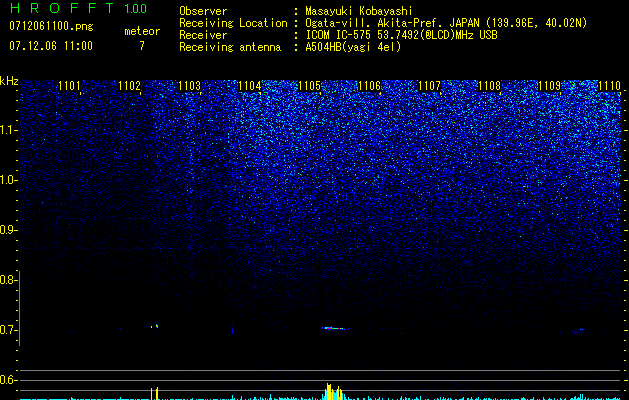This screenshot has width=629, height=400.
Task: Click the antenna A504HB(yagi 4el) text
Action: point(353,47)
